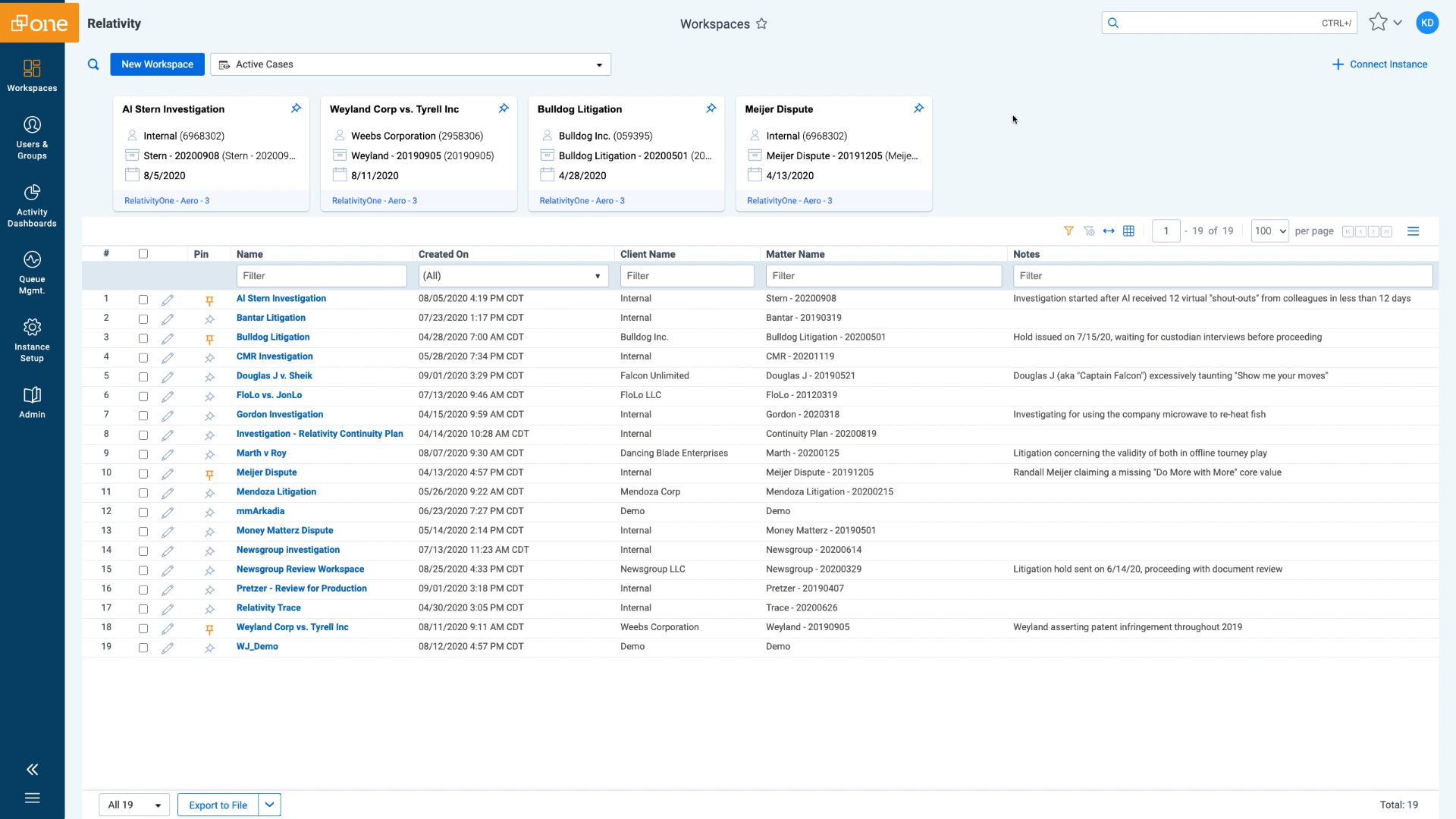Viewport: 1456px width, 819px height.
Task: Favorite the Workspaces page with the star
Action: point(761,24)
